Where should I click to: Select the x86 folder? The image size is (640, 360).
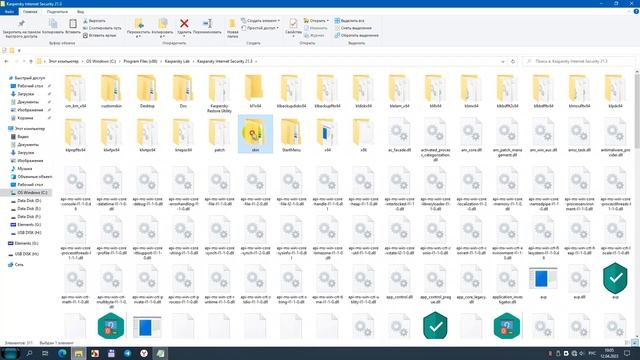363,135
